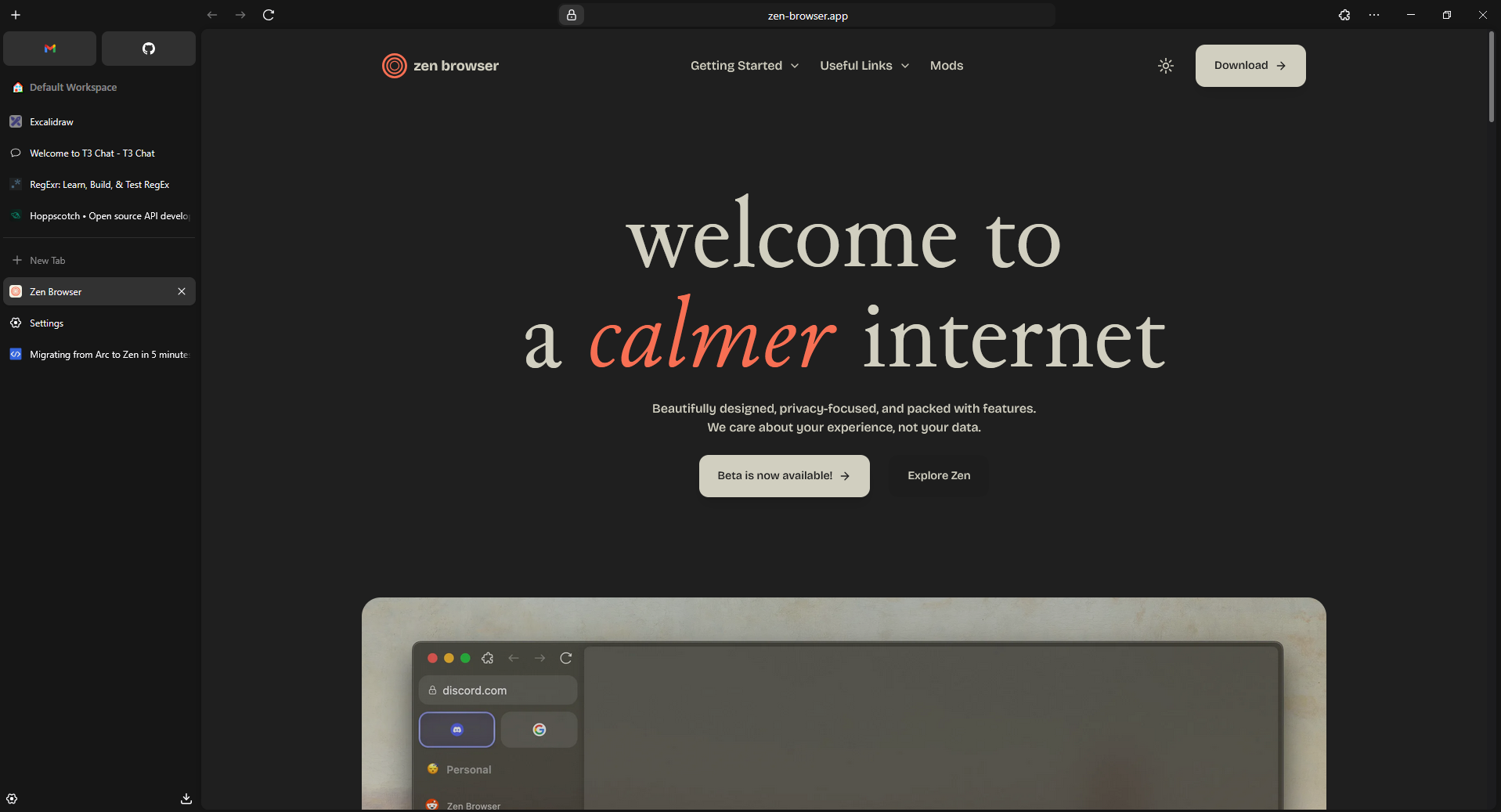This screenshot has height=812, width=1501.
Task: Open the GitHub pinned essential tab
Action: (x=149, y=49)
